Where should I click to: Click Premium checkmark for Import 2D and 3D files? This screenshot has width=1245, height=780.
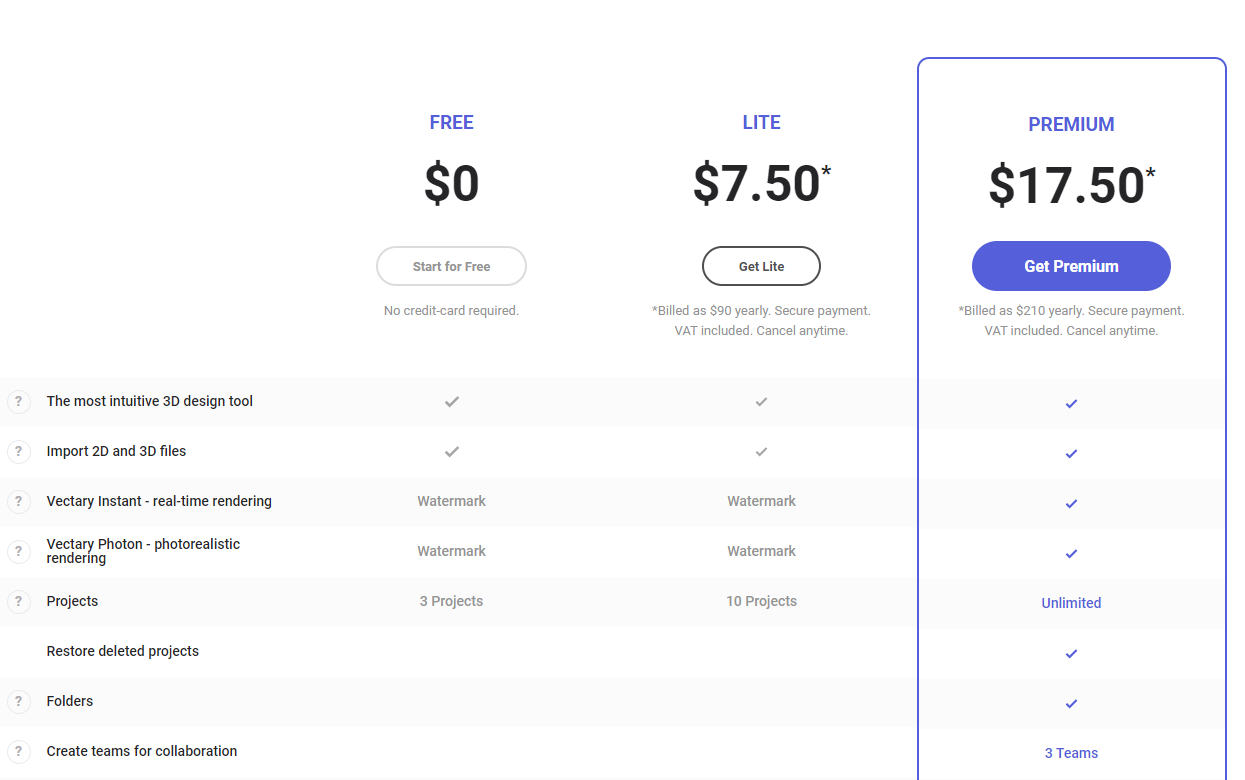tap(1071, 453)
